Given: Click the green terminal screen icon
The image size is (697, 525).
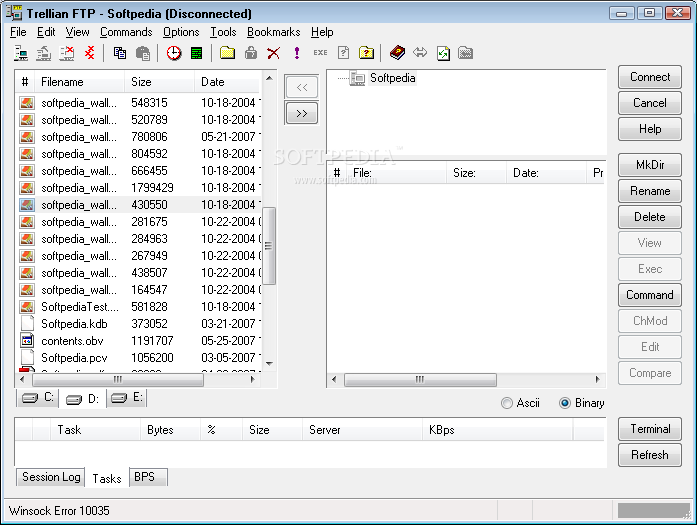Looking at the screenshot, I should (x=196, y=53).
